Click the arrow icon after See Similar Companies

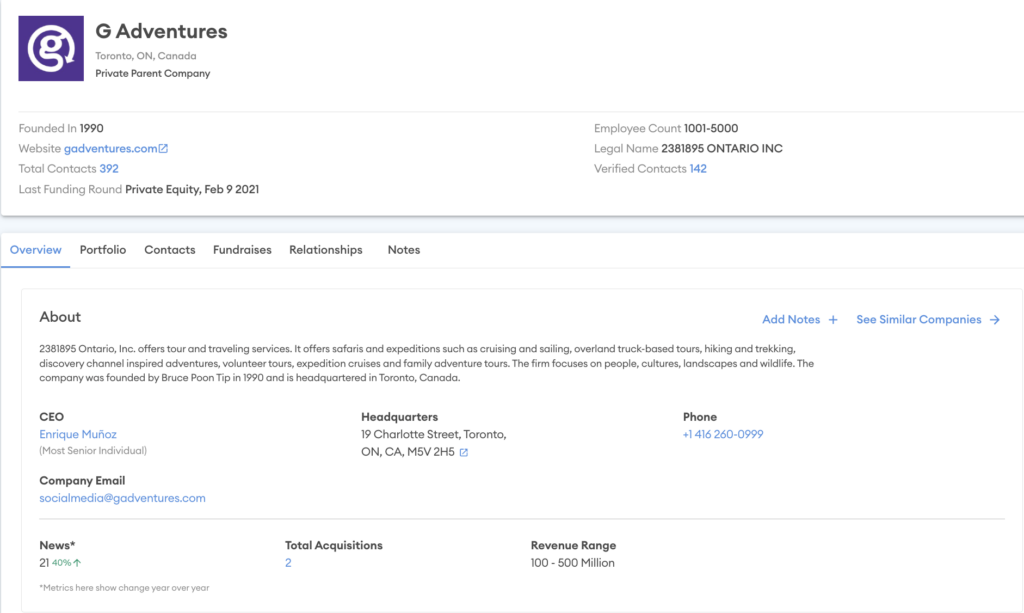(995, 320)
